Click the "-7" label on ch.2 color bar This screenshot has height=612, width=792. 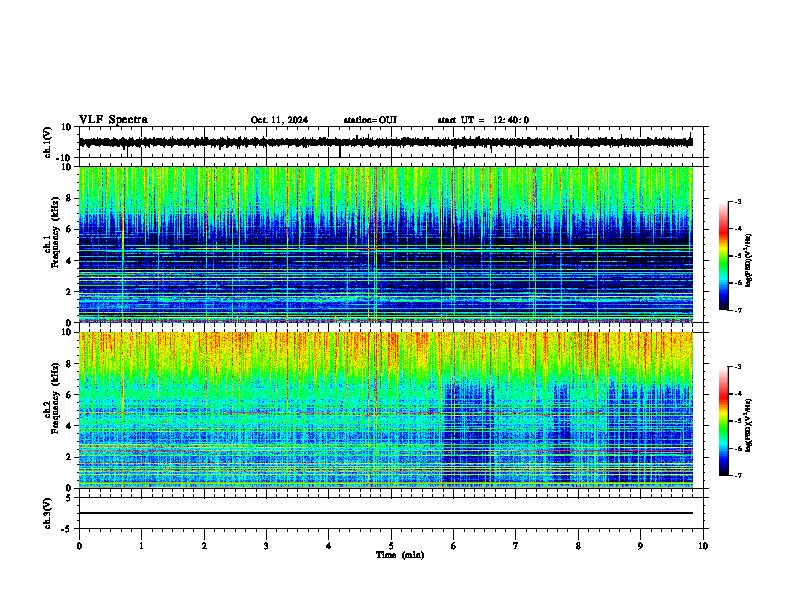click(x=737, y=475)
